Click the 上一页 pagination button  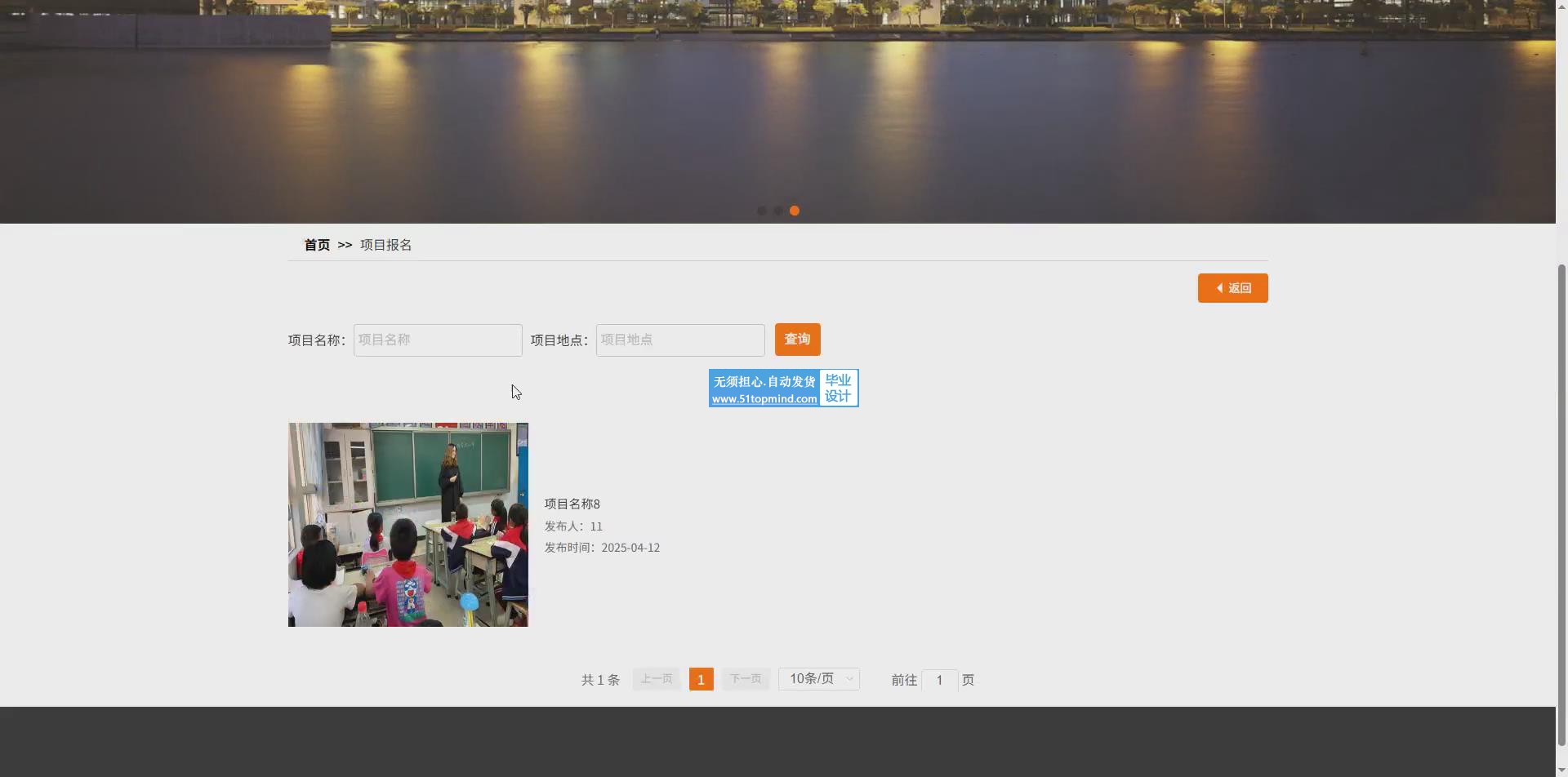coord(656,679)
